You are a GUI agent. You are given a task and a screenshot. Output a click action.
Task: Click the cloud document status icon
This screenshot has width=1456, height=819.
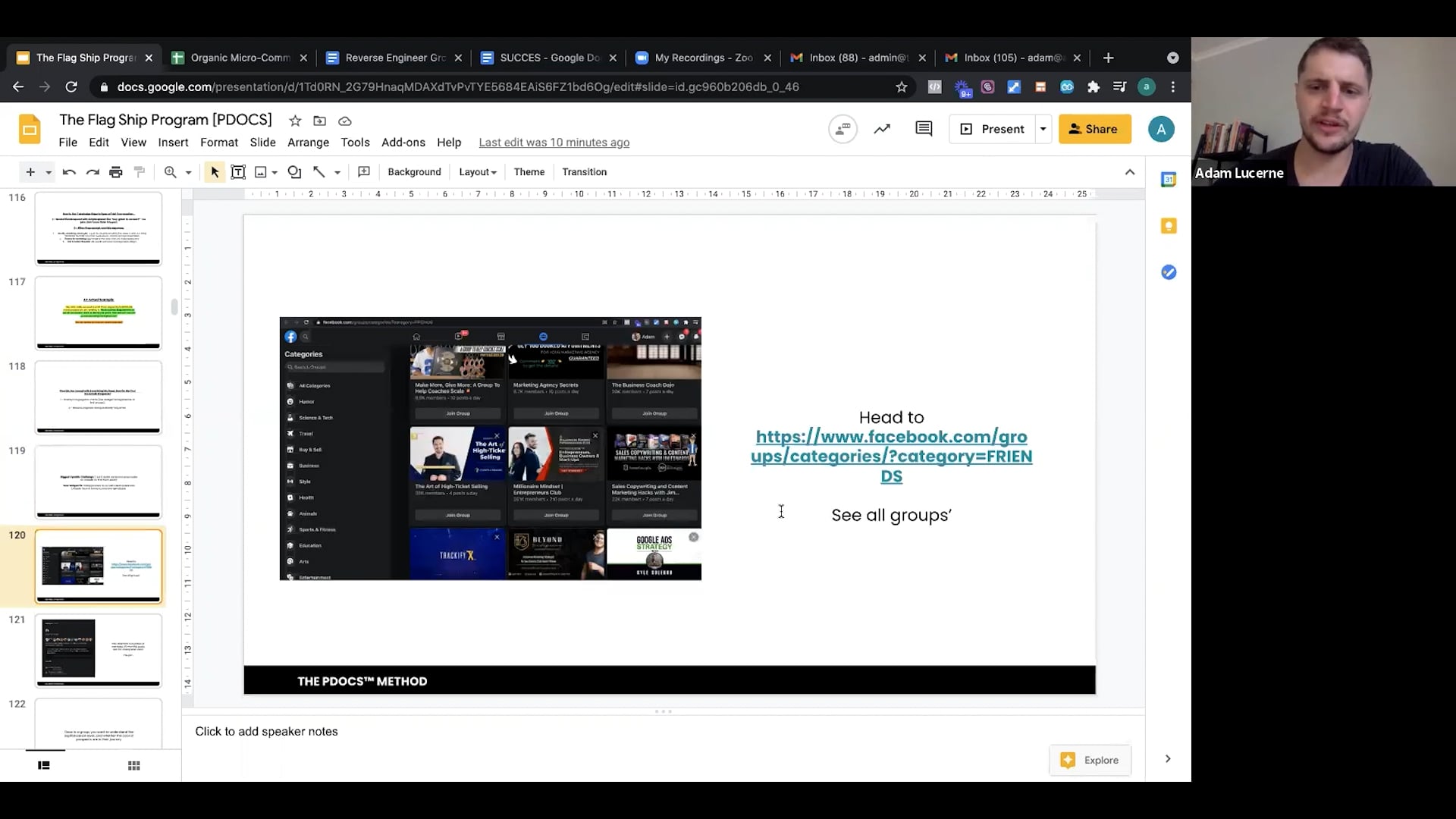[345, 121]
